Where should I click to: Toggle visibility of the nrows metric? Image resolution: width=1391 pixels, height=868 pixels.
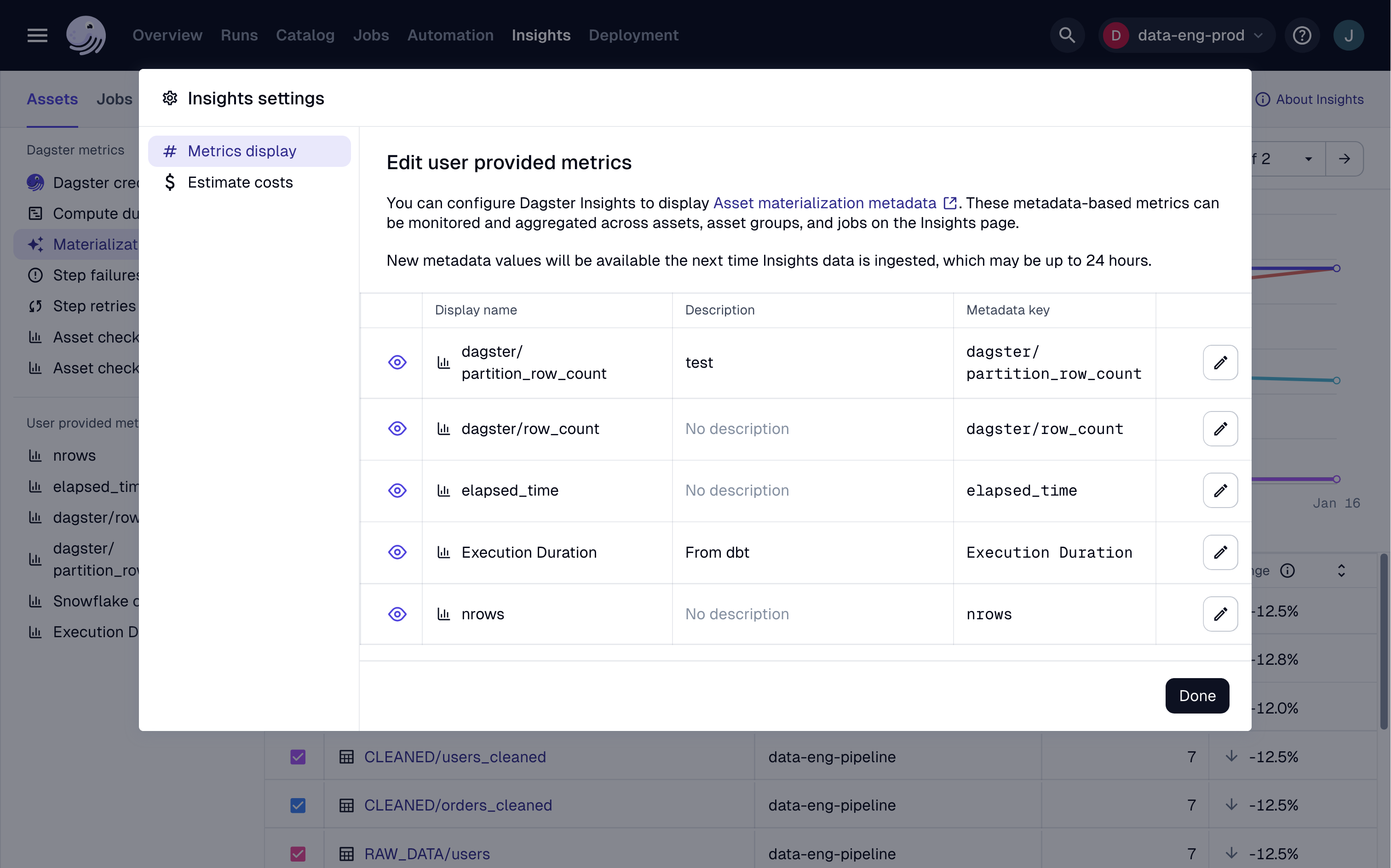397,614
